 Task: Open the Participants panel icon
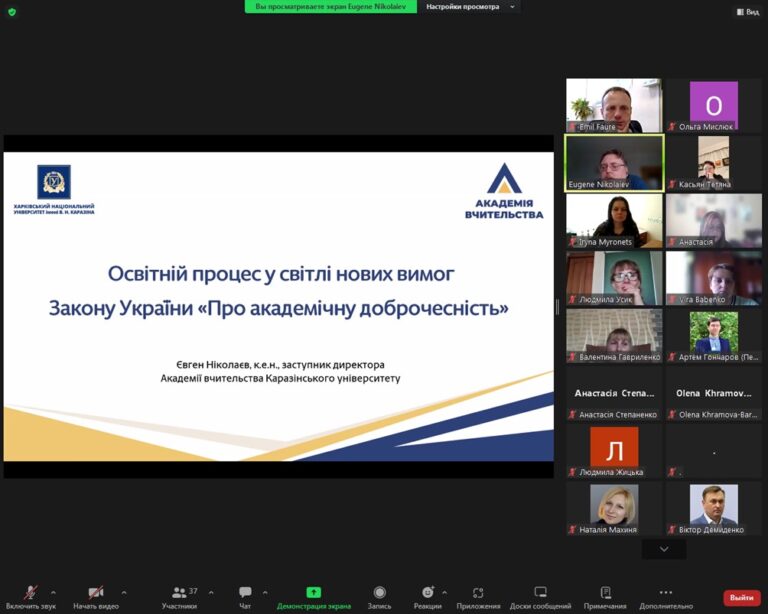click(179, 592)
